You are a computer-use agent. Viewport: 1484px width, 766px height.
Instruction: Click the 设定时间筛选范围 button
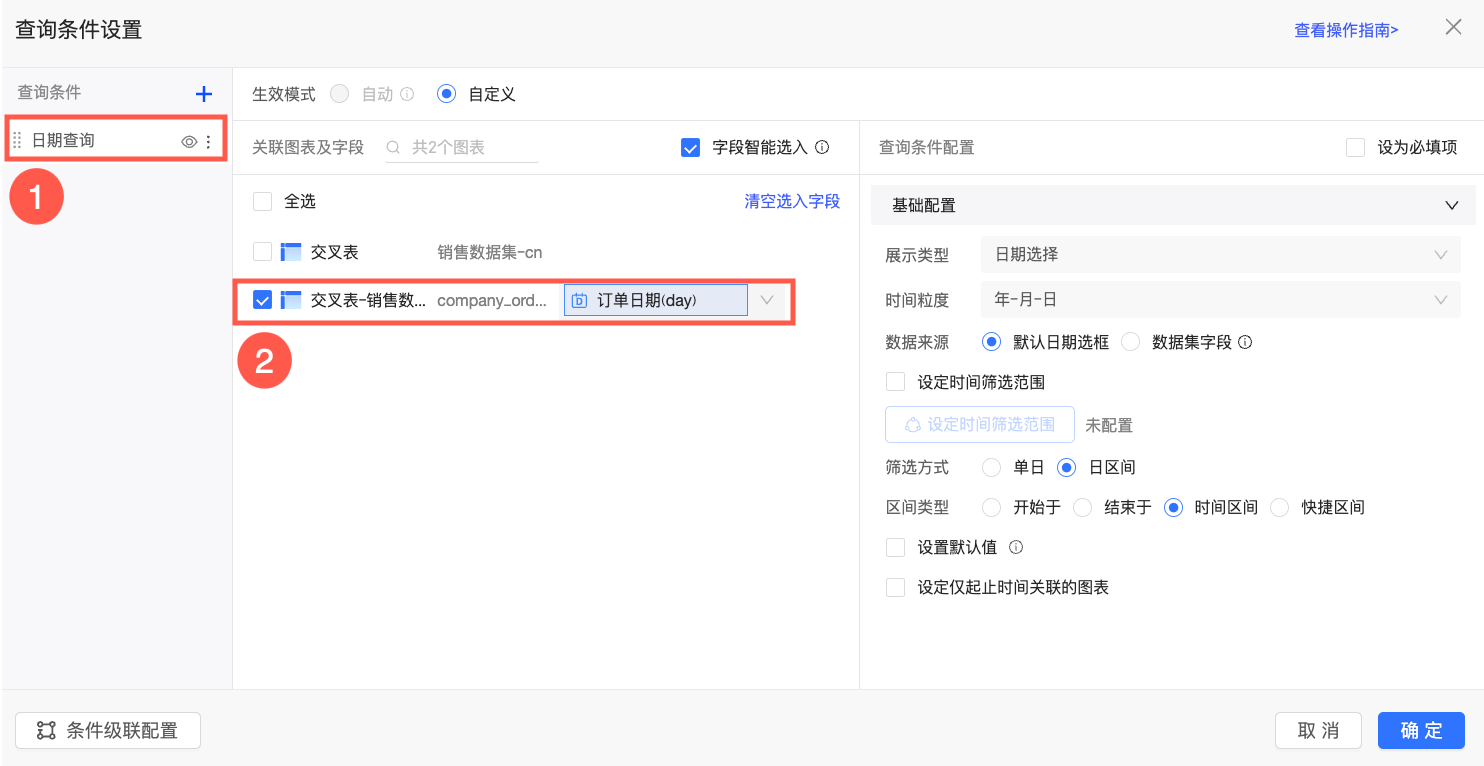coord(980,425)
